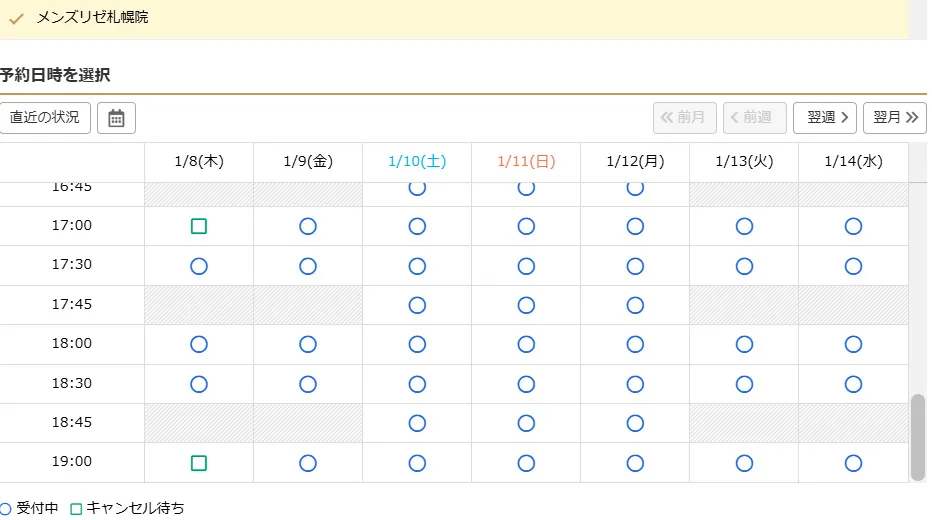Reserve 1/13 at 18:30 slot

pos(744,384)
